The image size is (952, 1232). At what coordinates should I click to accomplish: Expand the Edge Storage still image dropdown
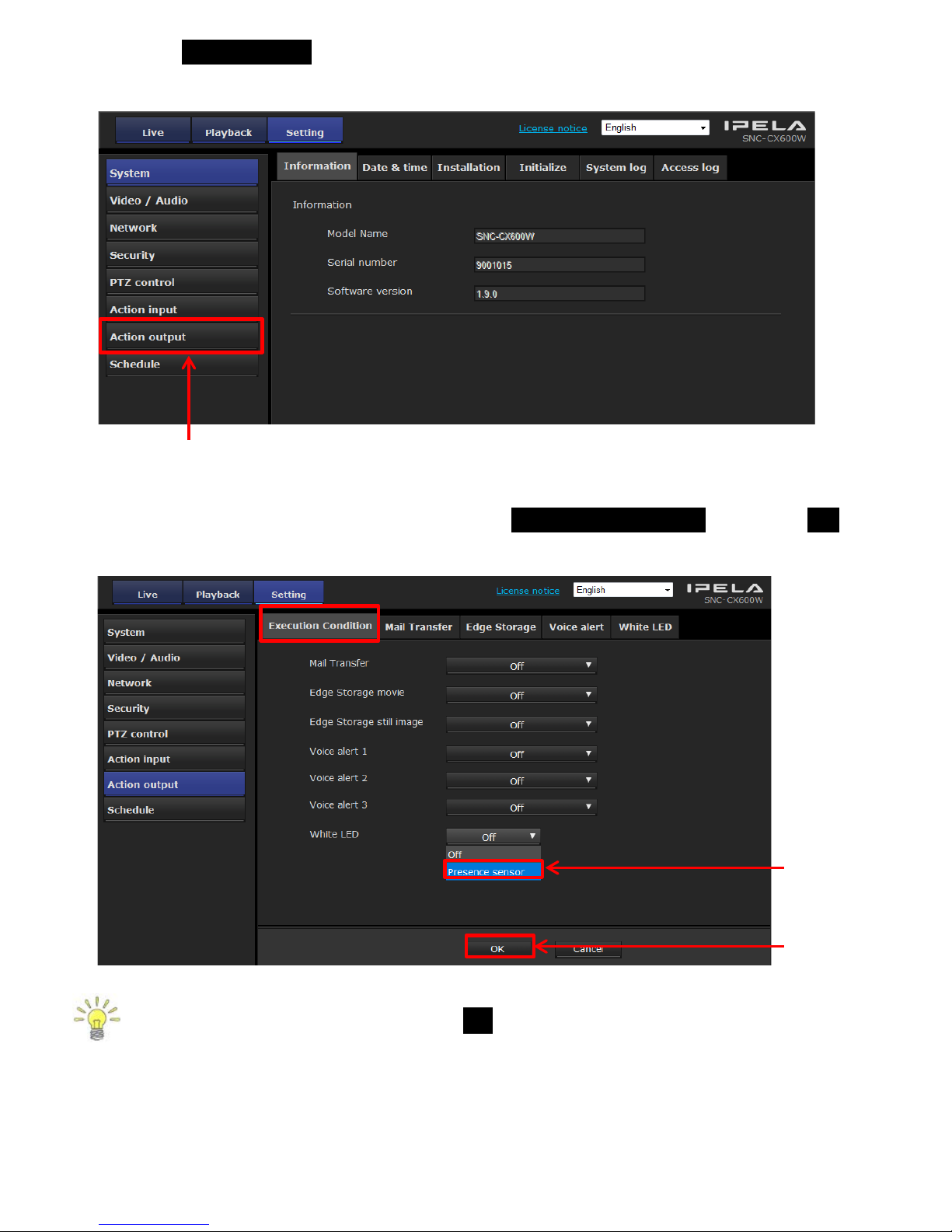pyautogui.click(x=521, y=724)
